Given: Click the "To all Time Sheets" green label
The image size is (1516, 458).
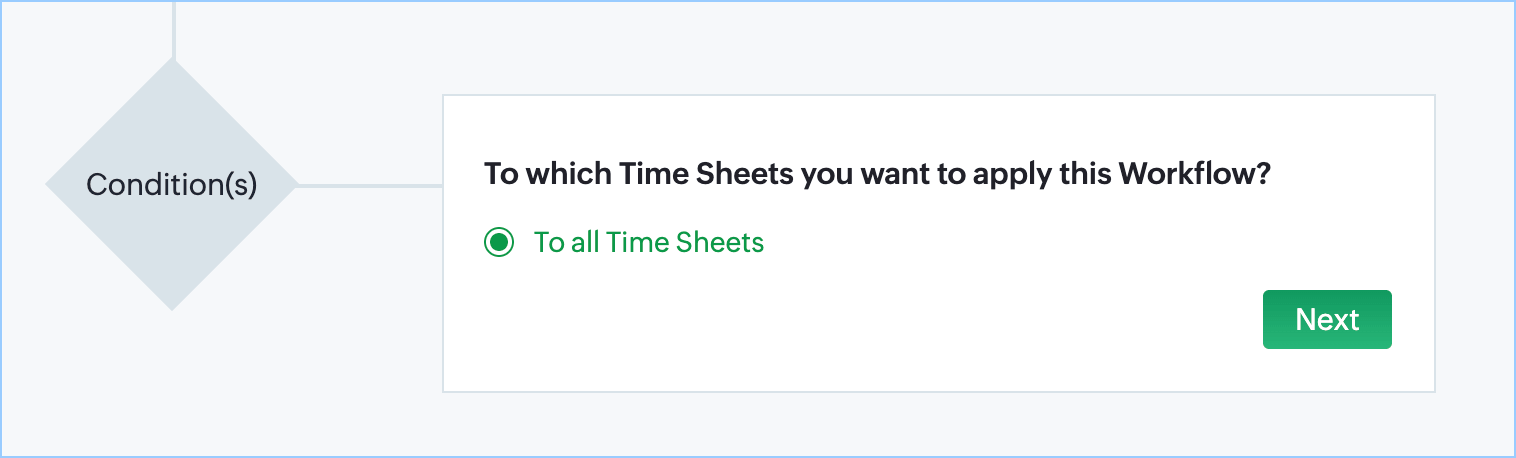Looking at the screenshot, I should click(x=649, y=242).
